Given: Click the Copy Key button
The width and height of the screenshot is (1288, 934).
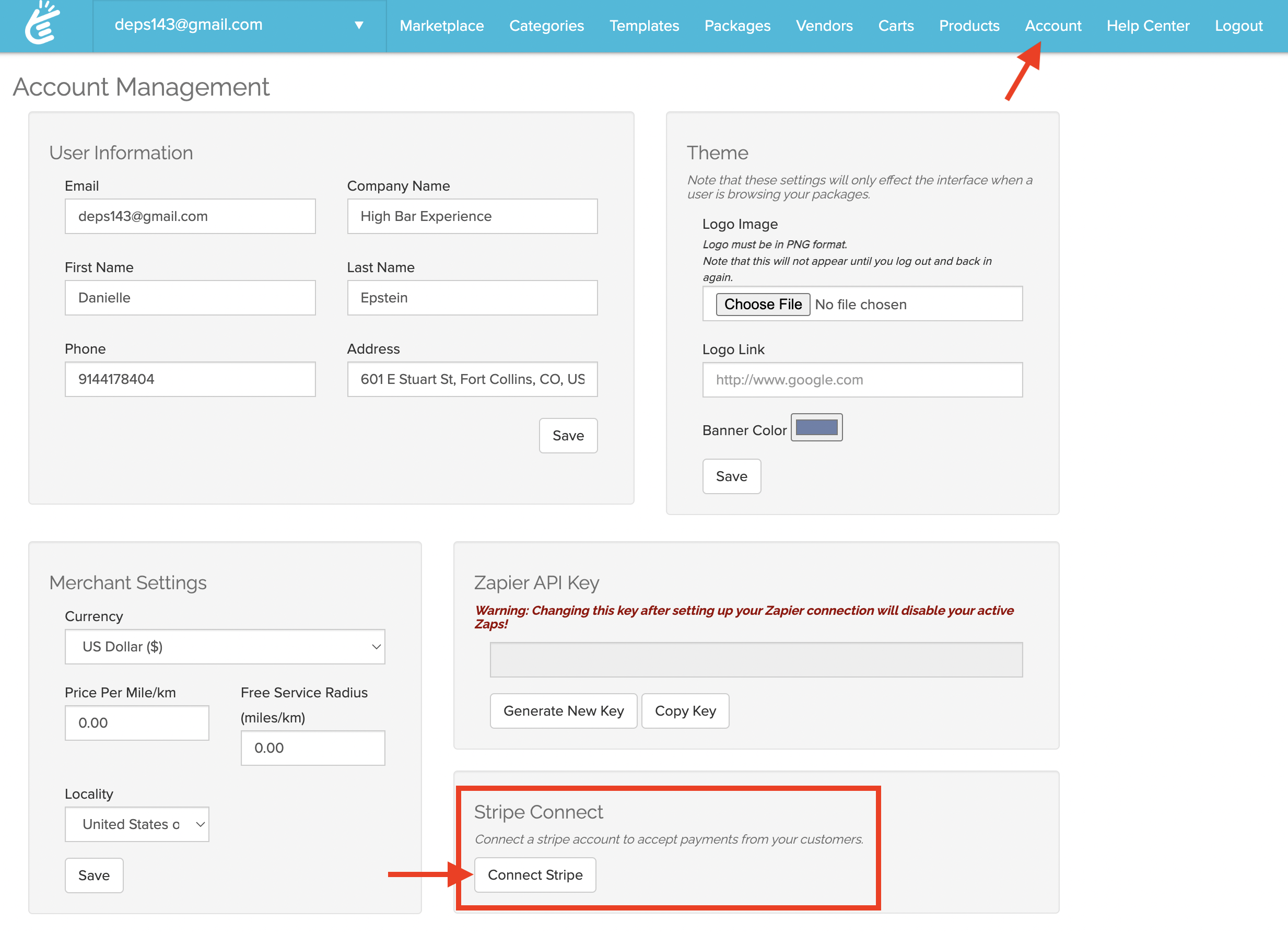Looking at the screenshot, I should point(685,711).
